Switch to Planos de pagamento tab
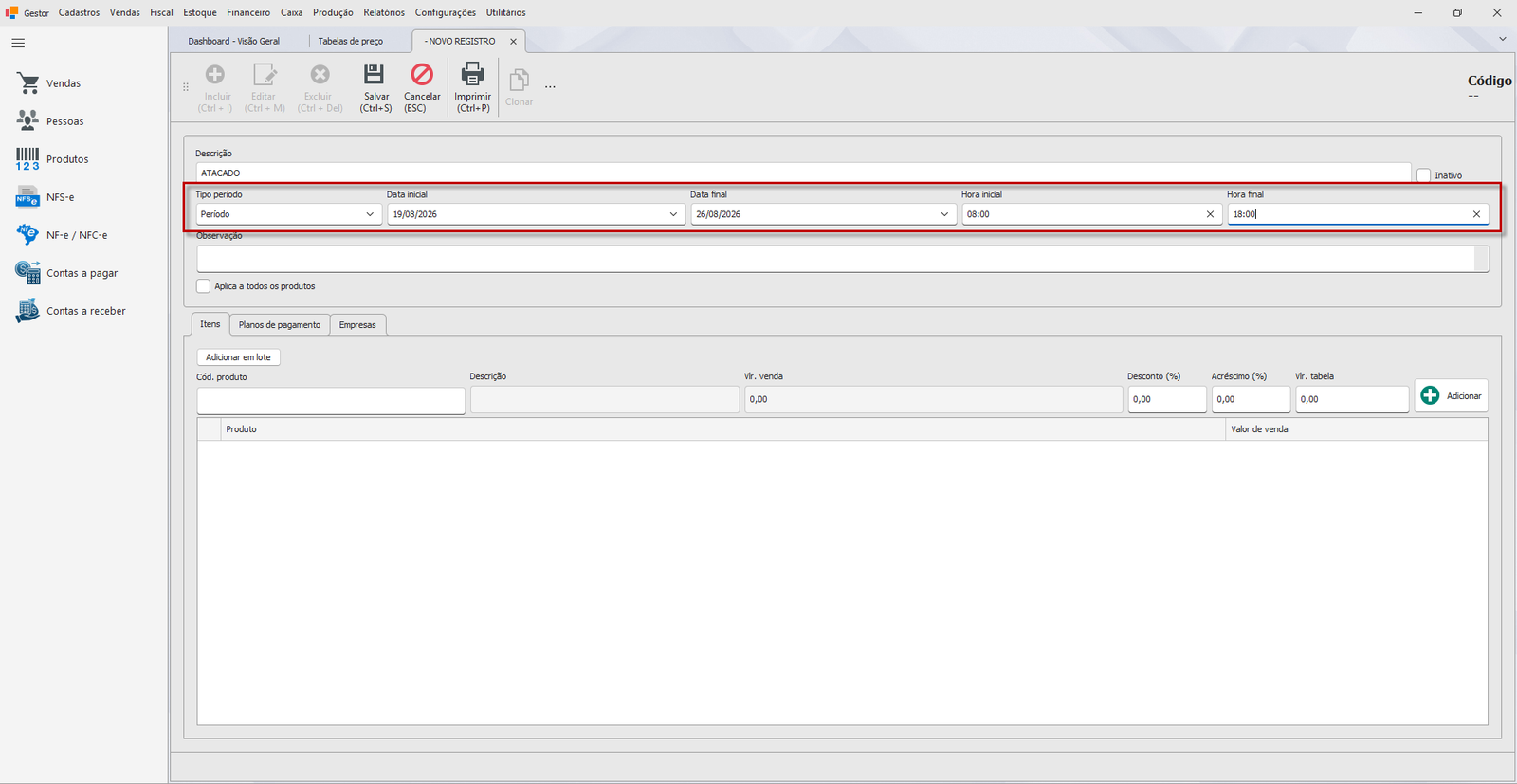The width and height of the screenshot is (1517, 784). (x=280, y=325)
